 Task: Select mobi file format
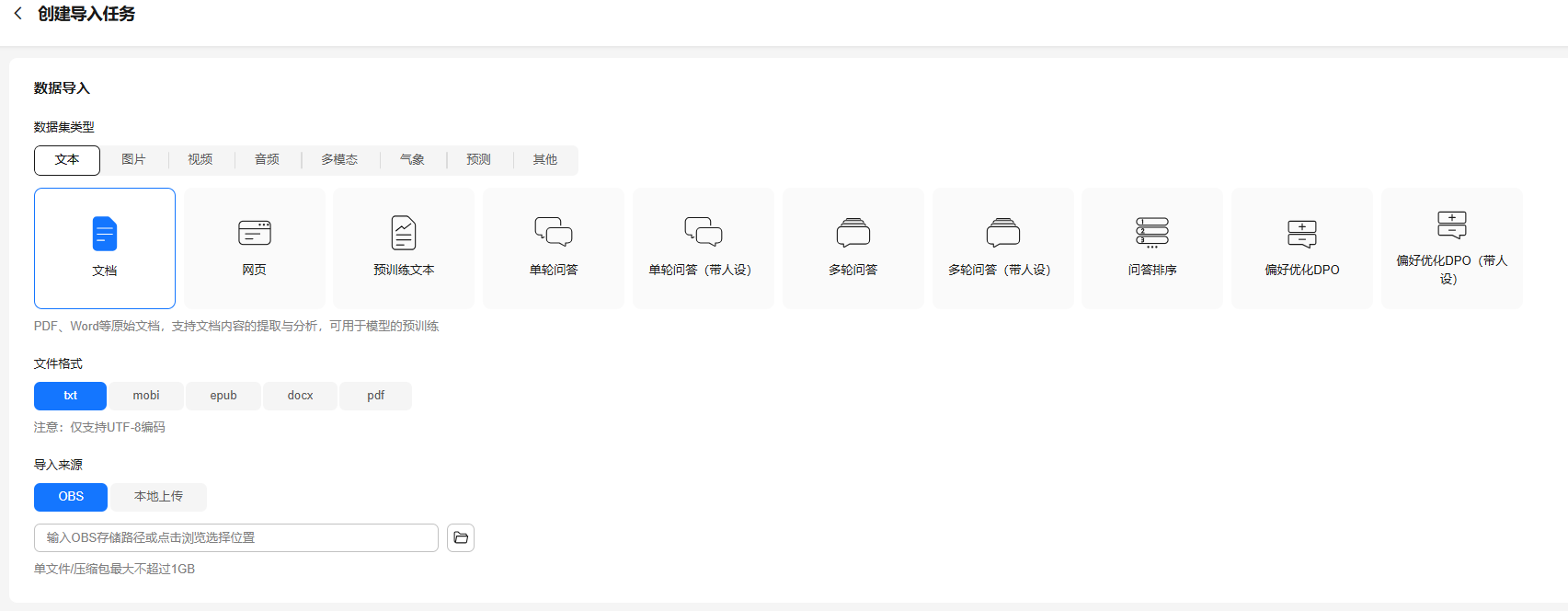(x=146, y=396)
